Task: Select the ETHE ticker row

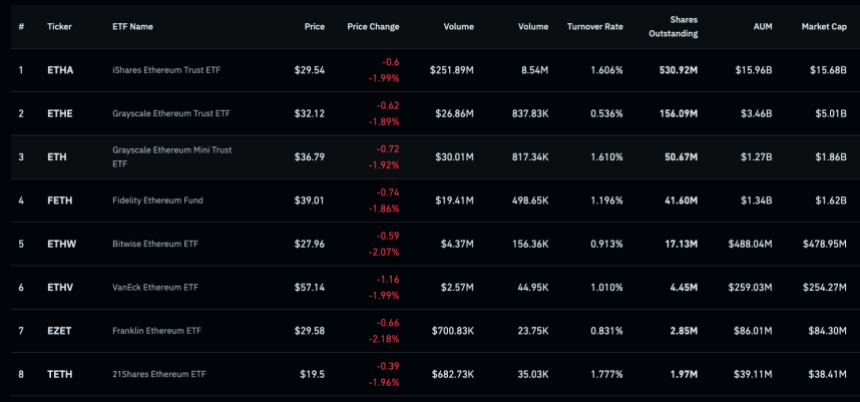Action: coord(60,113)
